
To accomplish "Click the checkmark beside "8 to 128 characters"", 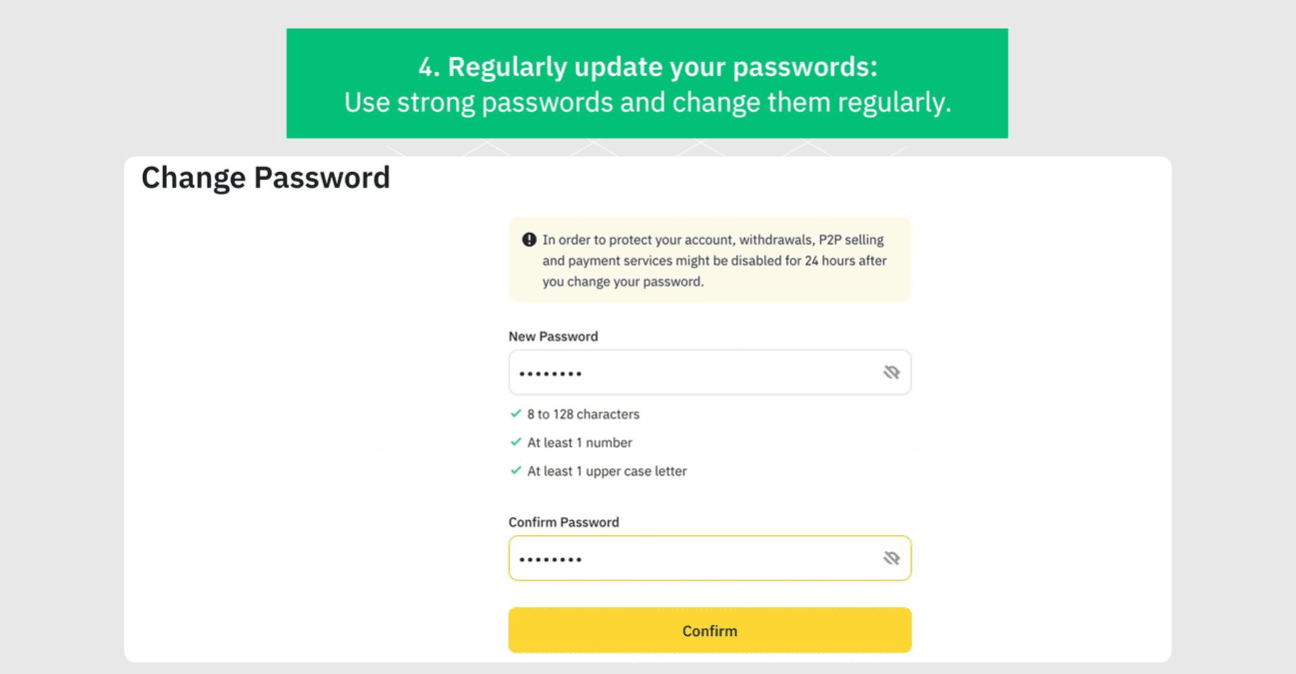I will point(516,414).
